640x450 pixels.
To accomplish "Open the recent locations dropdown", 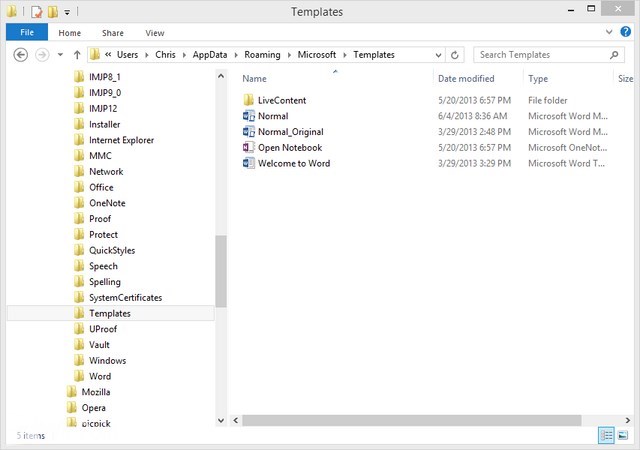I will click(60, 55).
